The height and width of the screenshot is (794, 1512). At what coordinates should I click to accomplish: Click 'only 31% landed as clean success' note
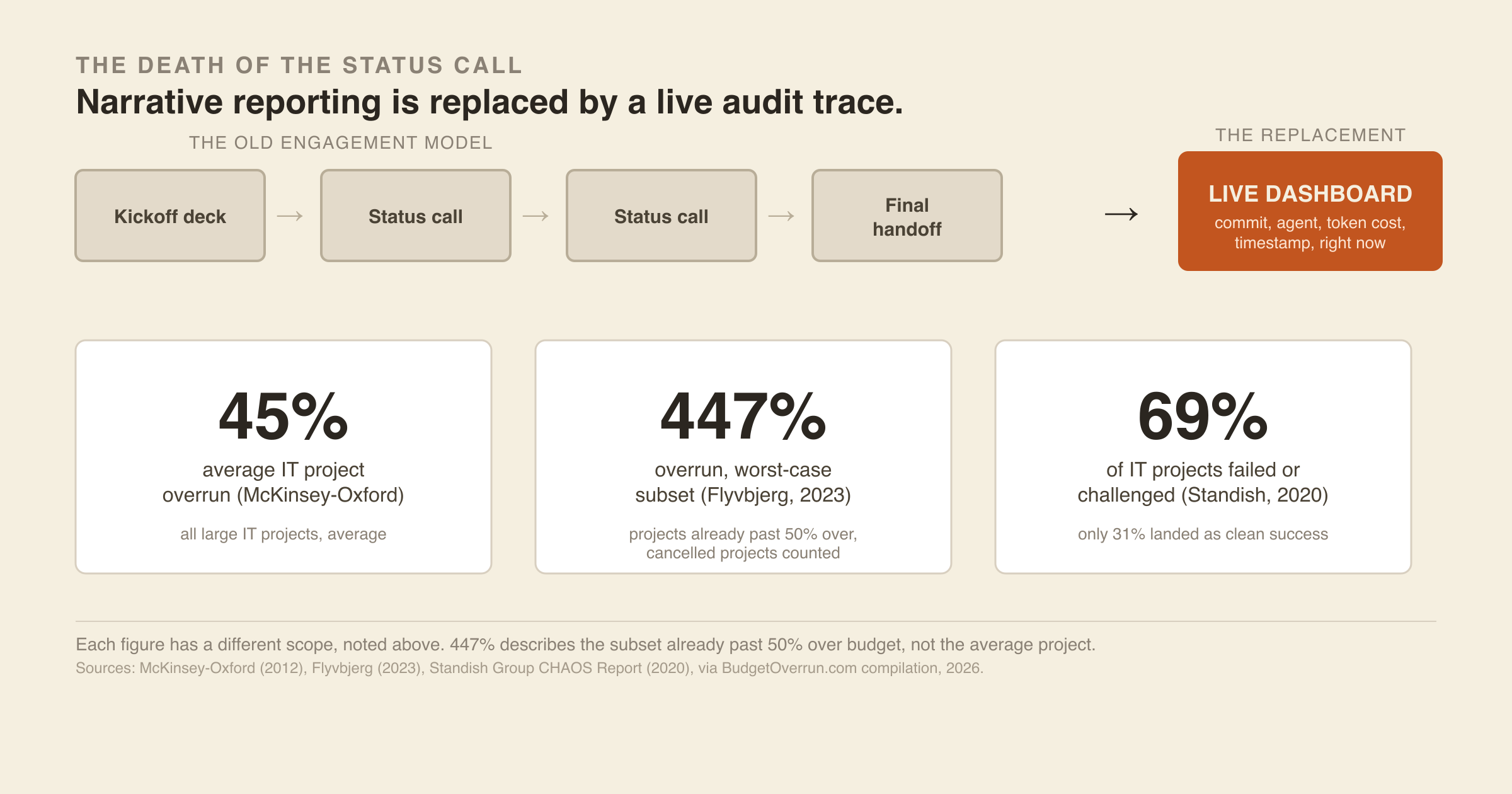[x=1203, y=534]
